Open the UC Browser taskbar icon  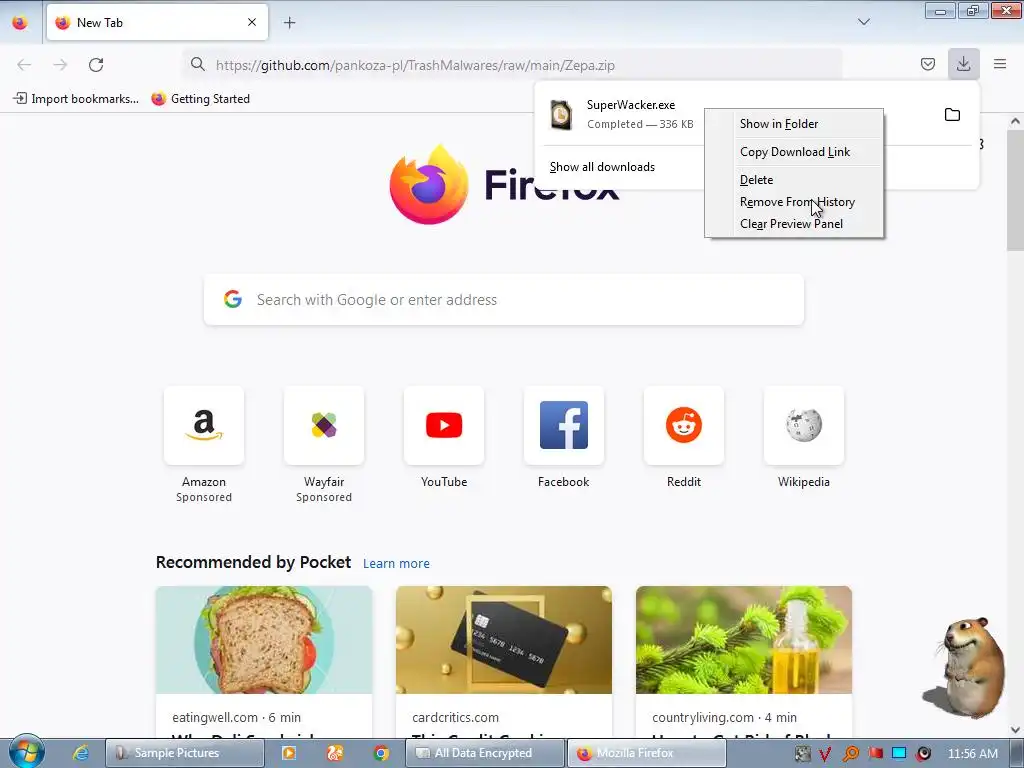point(335,753)
